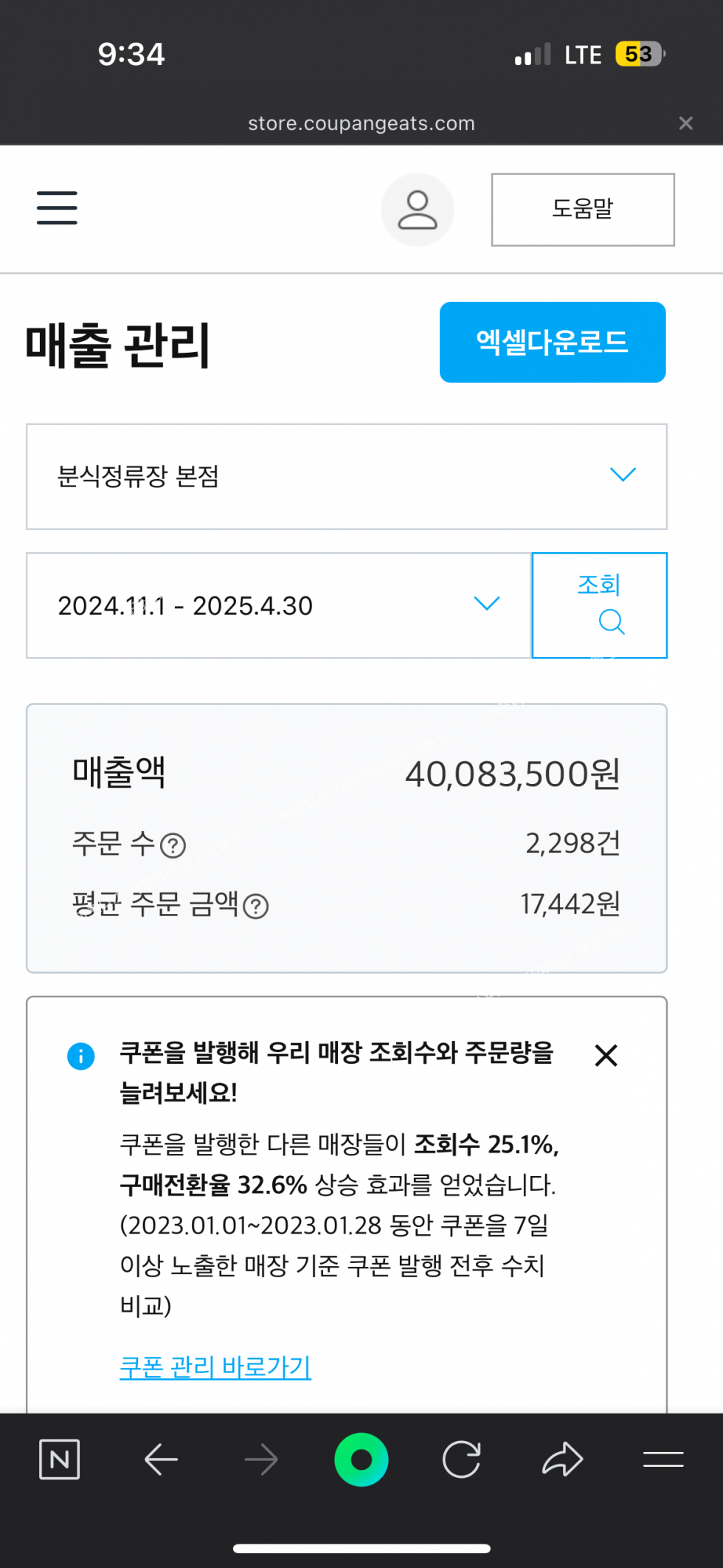
Task: Go back with the left arrow
Action: tap(161, 1459)
